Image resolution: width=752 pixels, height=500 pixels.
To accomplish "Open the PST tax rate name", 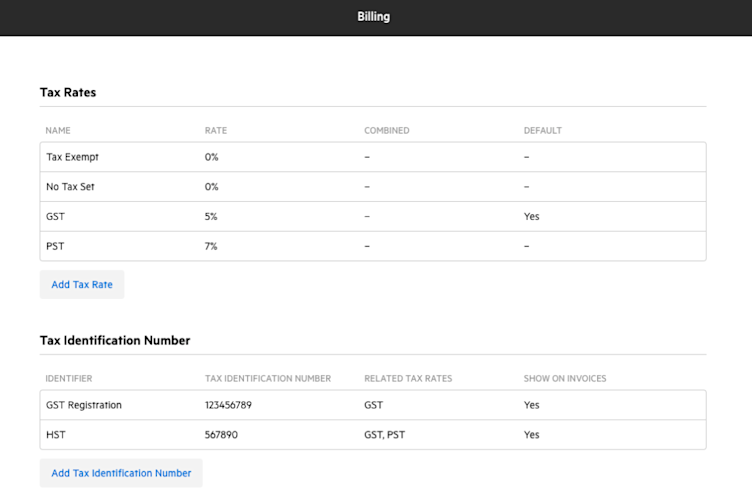I will 55,246.
